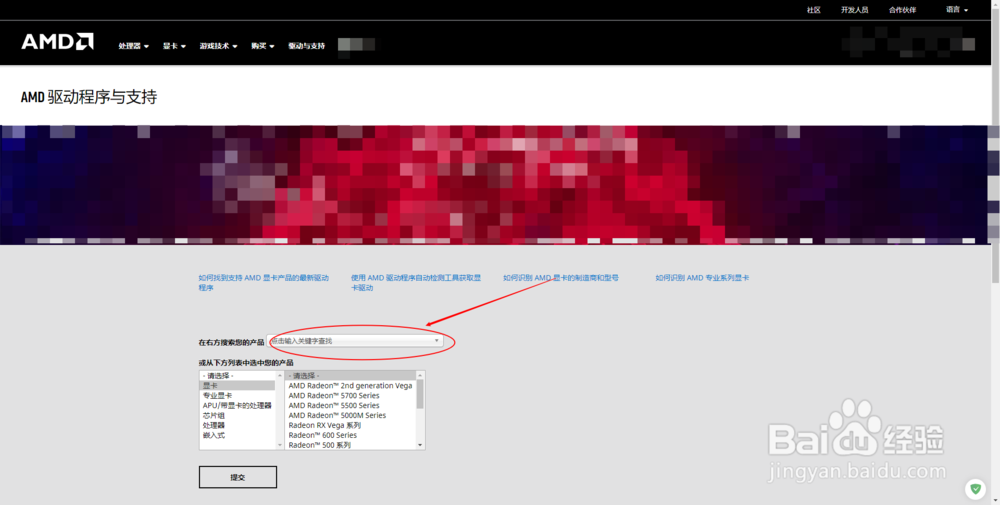Image resolution: width=1000 pixels, height=505 pixels.
Task: Select 嵌入式 in the category list
Action: pyautogui.click(x=237, y=435)
